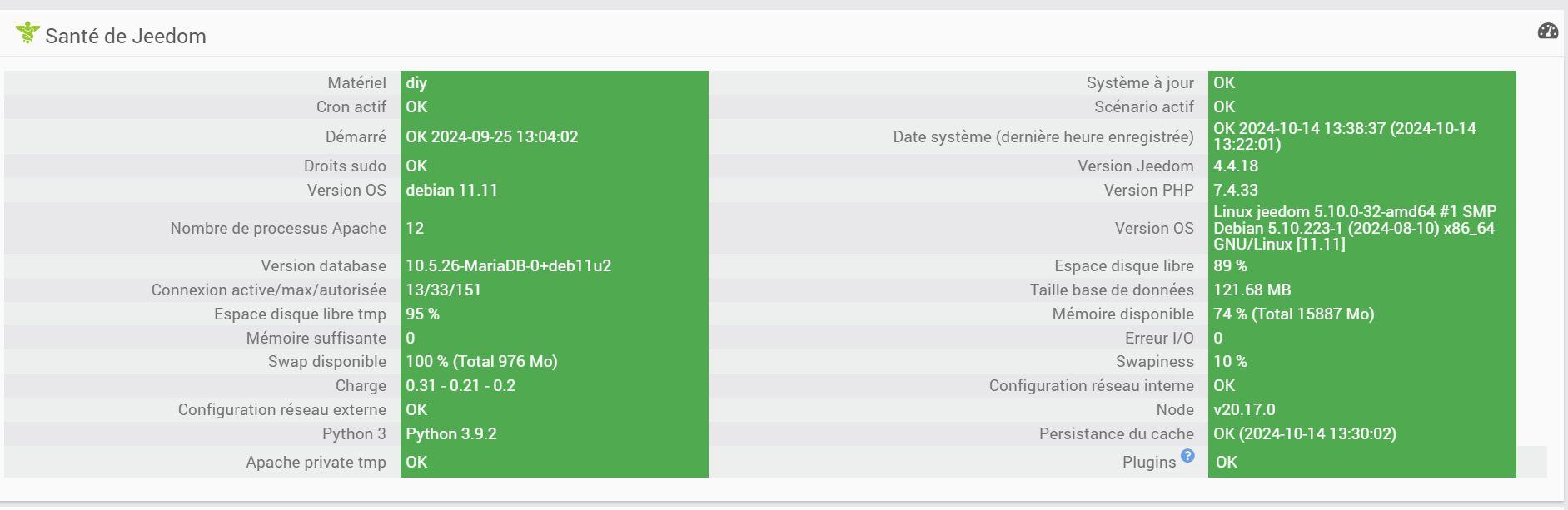The width and height of the screenshot is (1568, 510).
Task: Click the green Jeedom health logo icon
Action: [x=27, y=33]
